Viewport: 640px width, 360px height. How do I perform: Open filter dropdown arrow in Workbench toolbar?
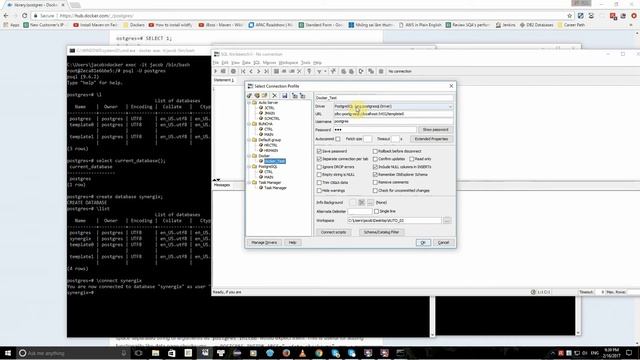[325, 71]
